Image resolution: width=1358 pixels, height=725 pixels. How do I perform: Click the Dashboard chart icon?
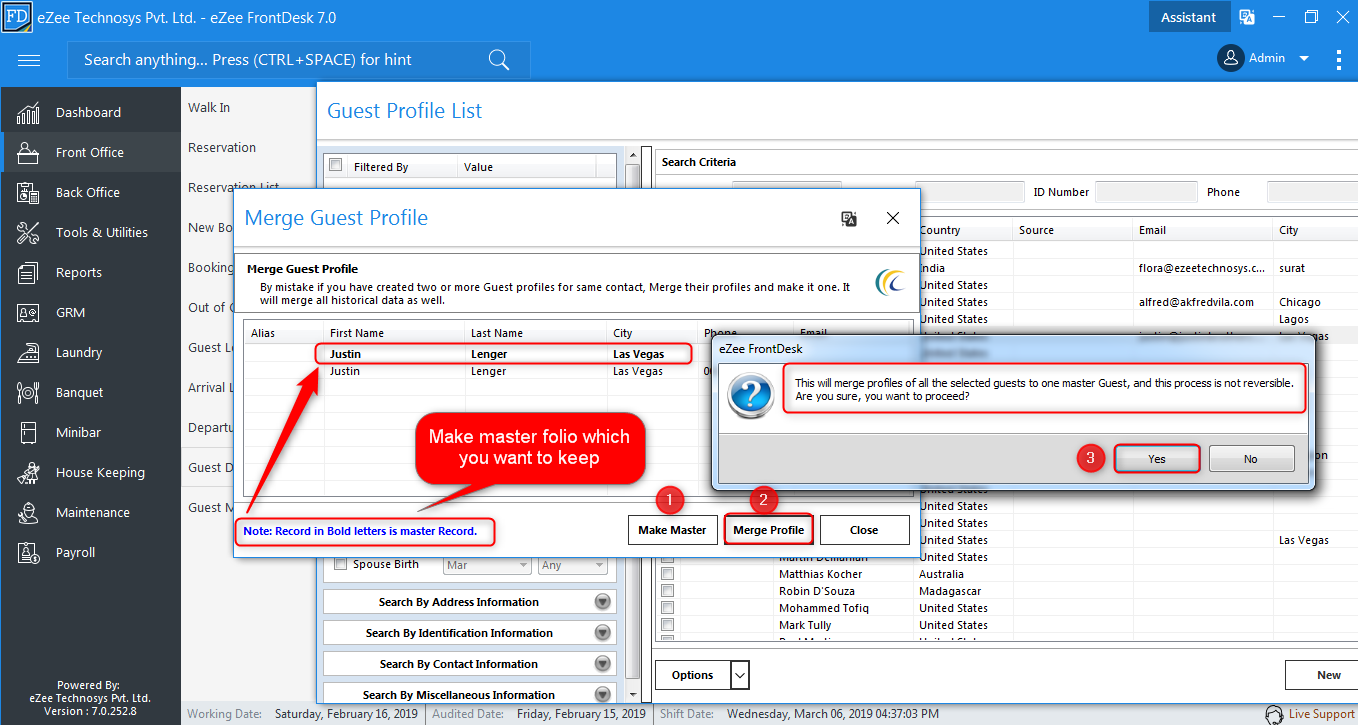click(28, 113)
